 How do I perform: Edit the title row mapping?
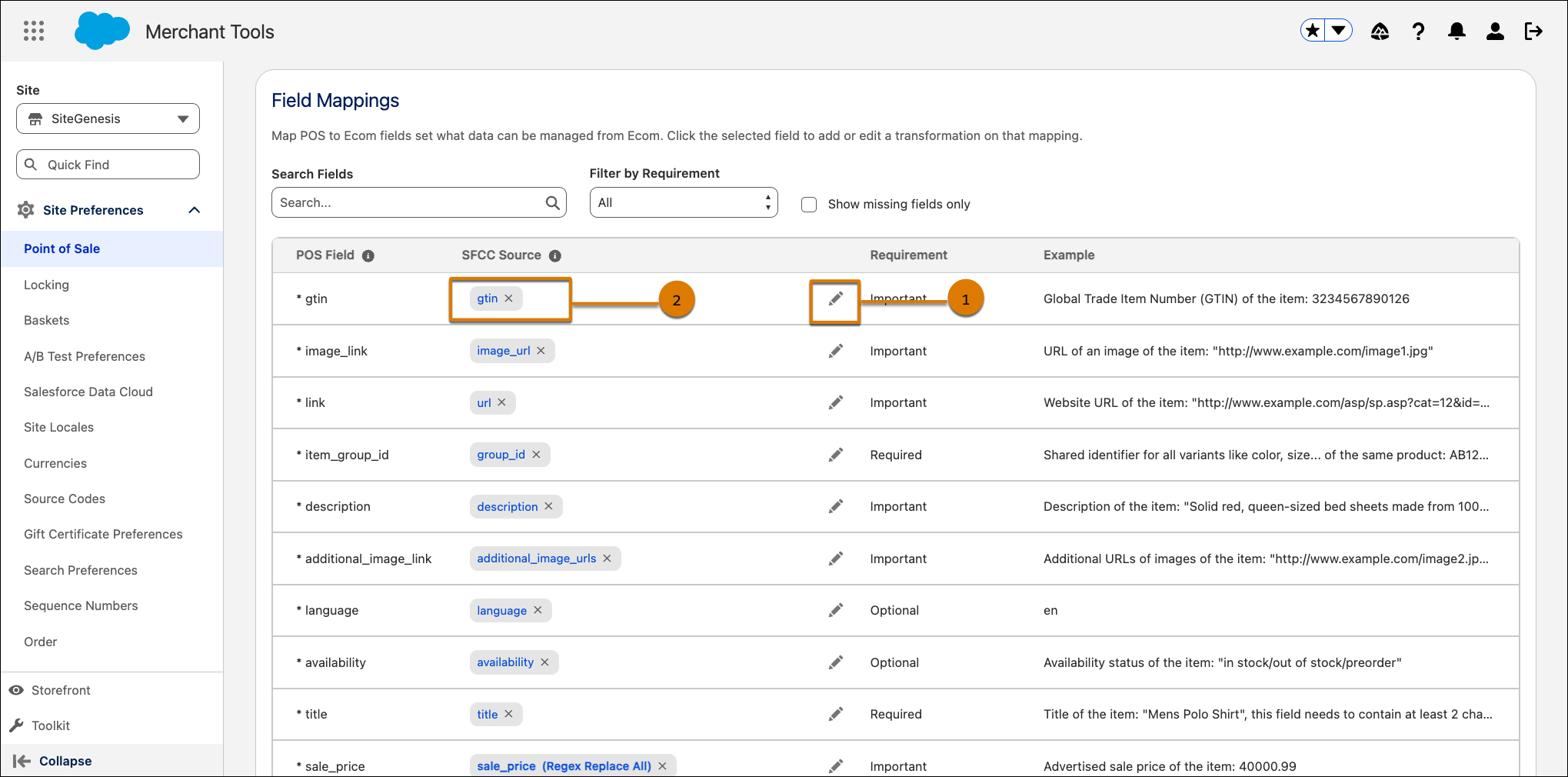coord(835,714)
